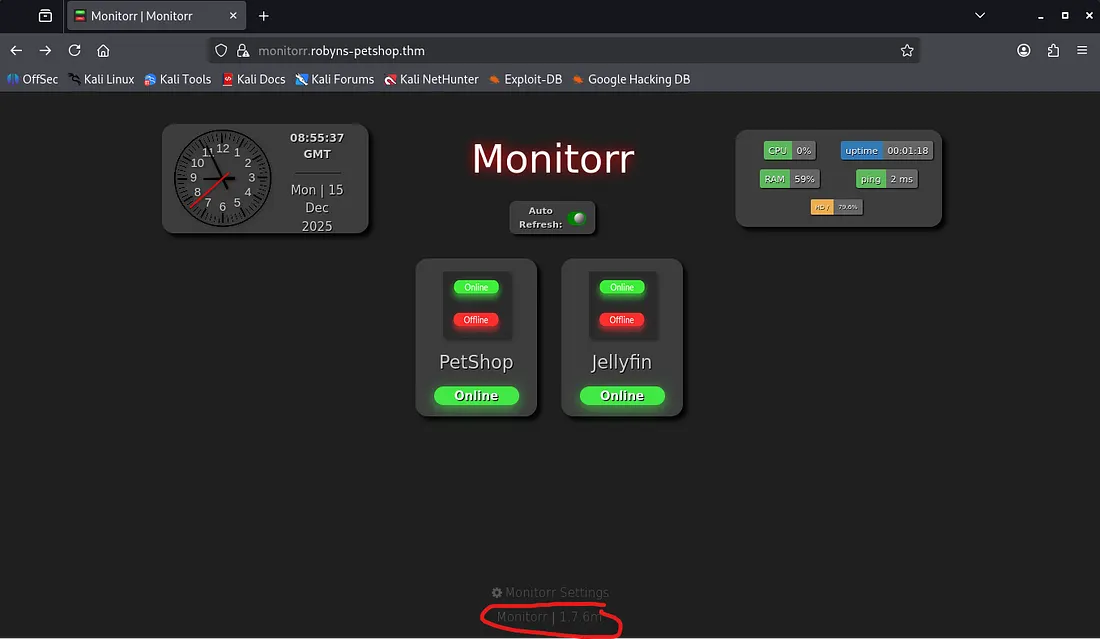Viewport: 1100px width, 640px height.
Task: Open the Jellyfin service tile
Action: pos(621,337)
